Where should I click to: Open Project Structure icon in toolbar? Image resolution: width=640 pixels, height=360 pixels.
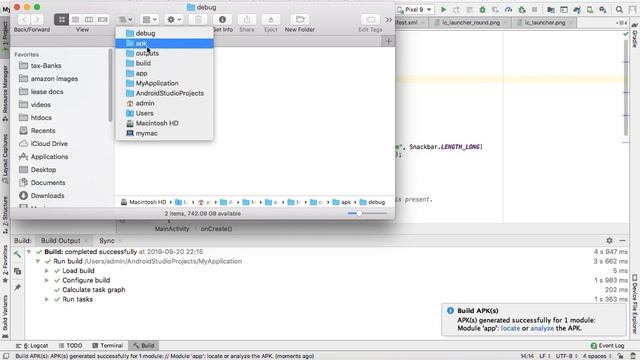(551, 9)
